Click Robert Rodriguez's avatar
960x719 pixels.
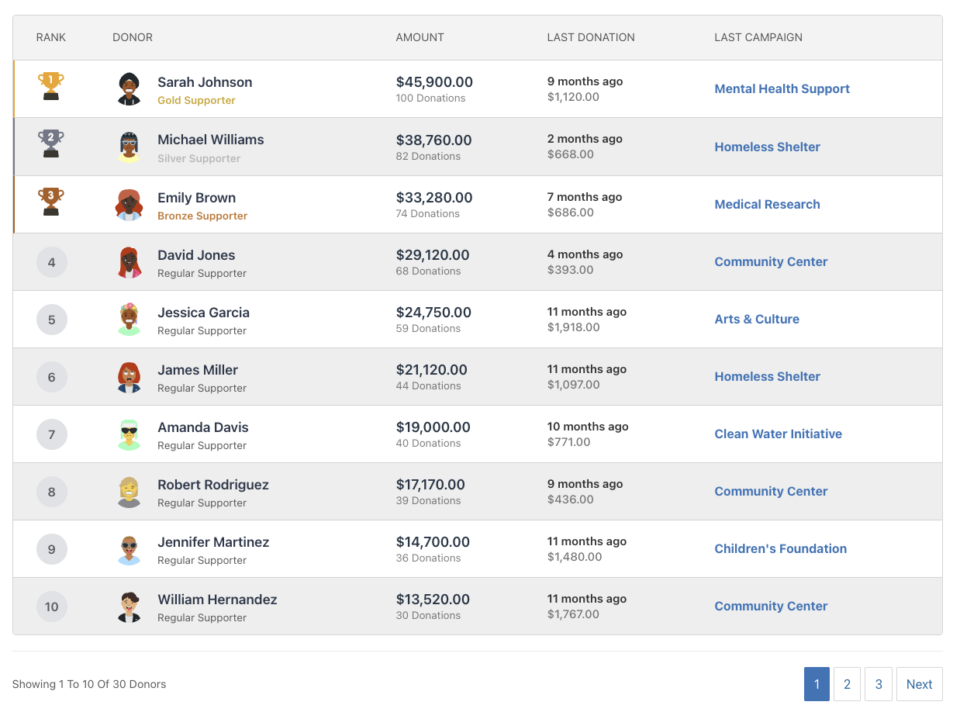pos(129,492)
